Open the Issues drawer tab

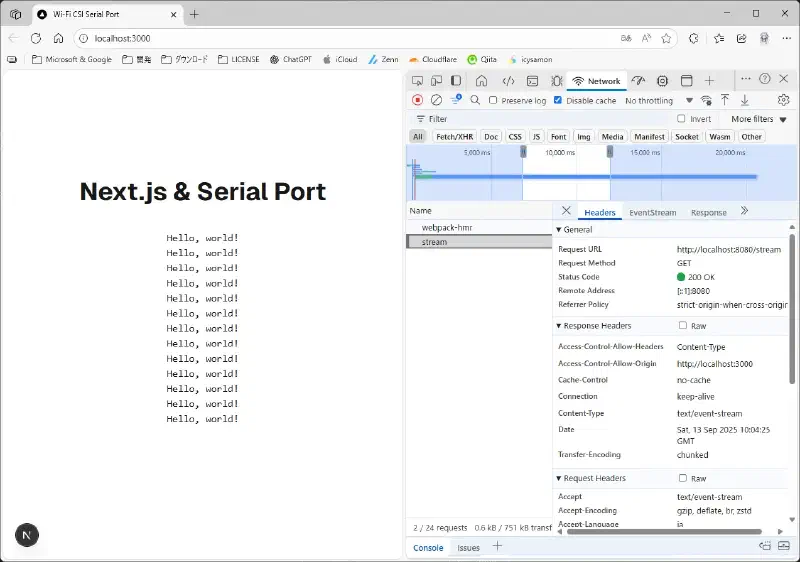pyautogui.click(x=468, y=547)
